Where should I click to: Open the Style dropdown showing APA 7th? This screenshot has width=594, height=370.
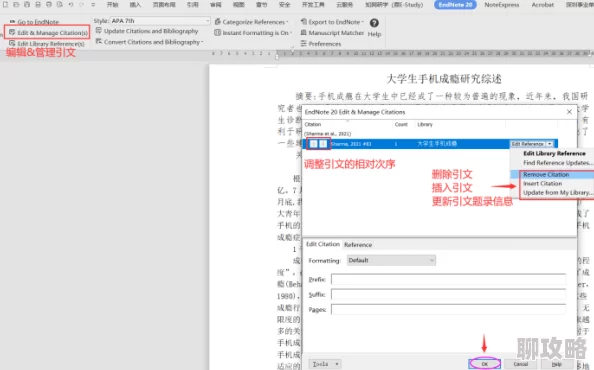click(160, 21)
